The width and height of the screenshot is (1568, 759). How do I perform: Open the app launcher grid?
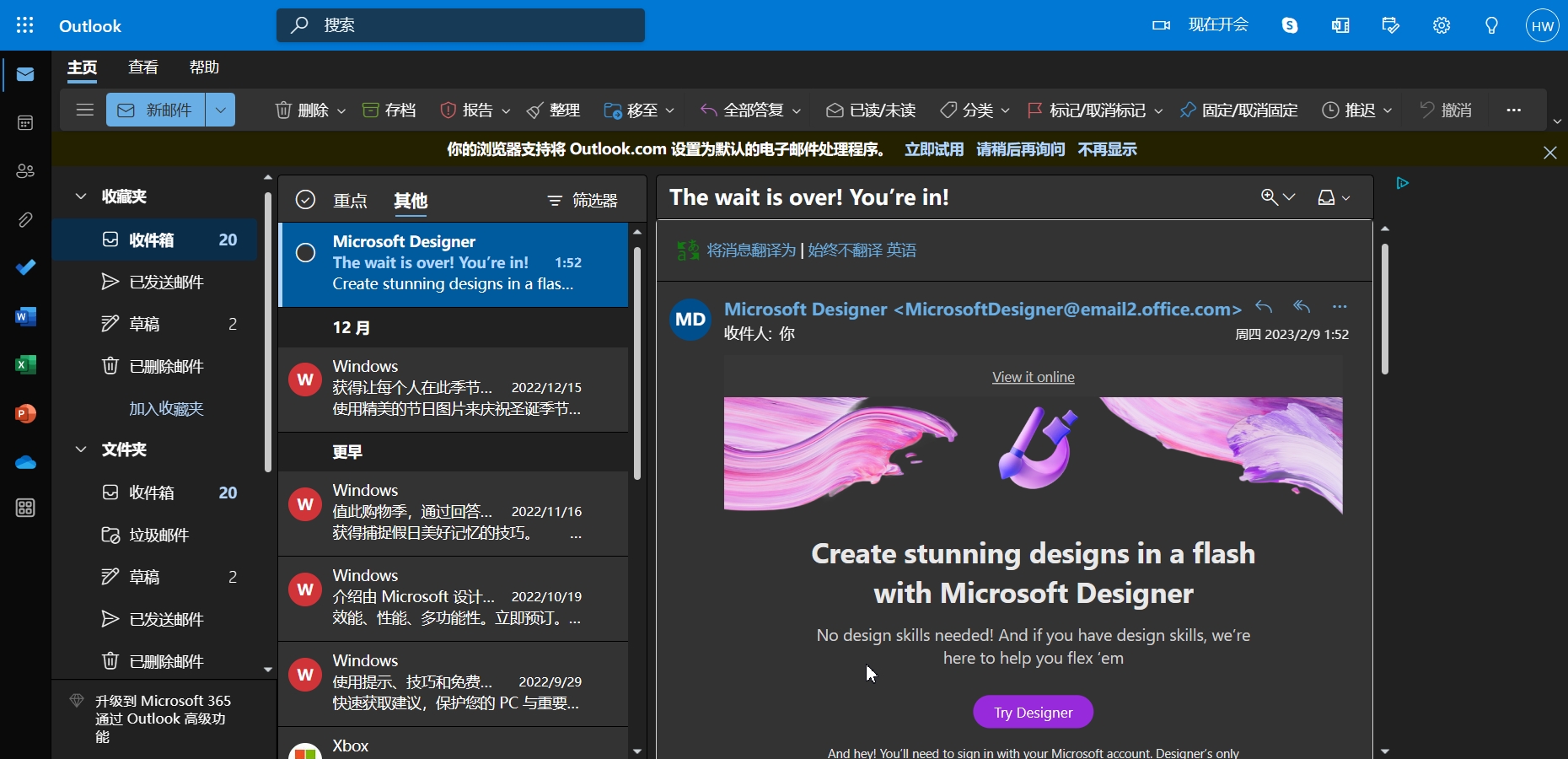click(x=25, y=25)
